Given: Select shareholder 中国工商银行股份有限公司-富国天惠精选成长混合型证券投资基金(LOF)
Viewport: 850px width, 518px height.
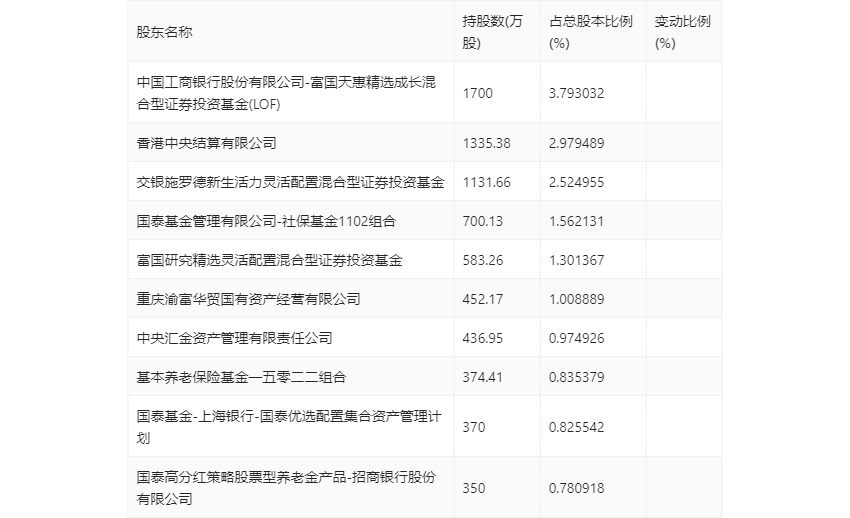Looking at the screenshot, I should click(286, 93).
